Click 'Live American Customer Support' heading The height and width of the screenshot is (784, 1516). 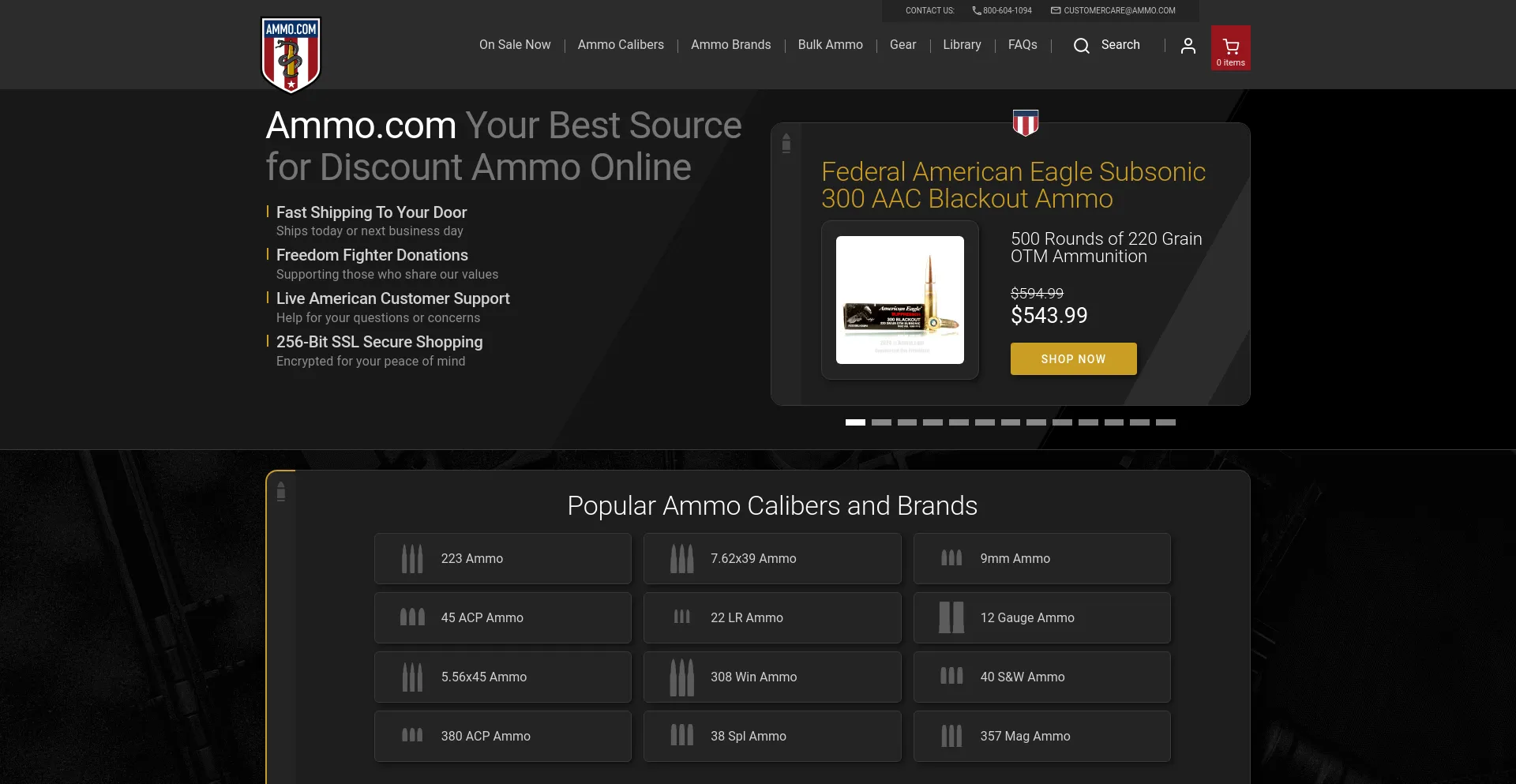pos(392,298)
